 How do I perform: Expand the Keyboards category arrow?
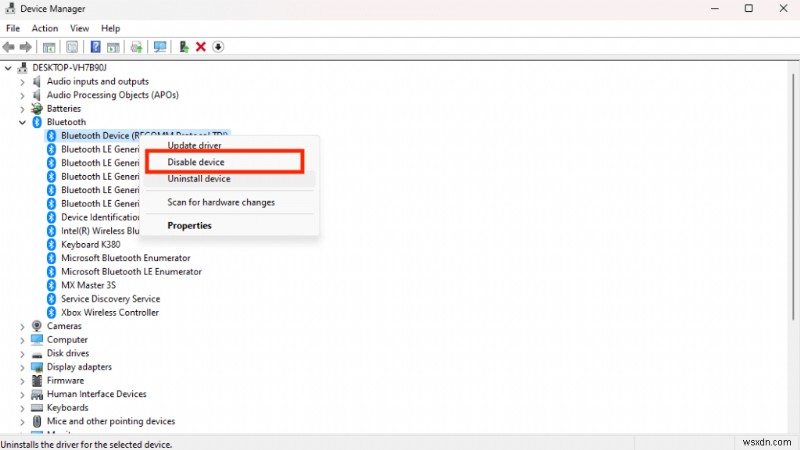click(22, 408)
